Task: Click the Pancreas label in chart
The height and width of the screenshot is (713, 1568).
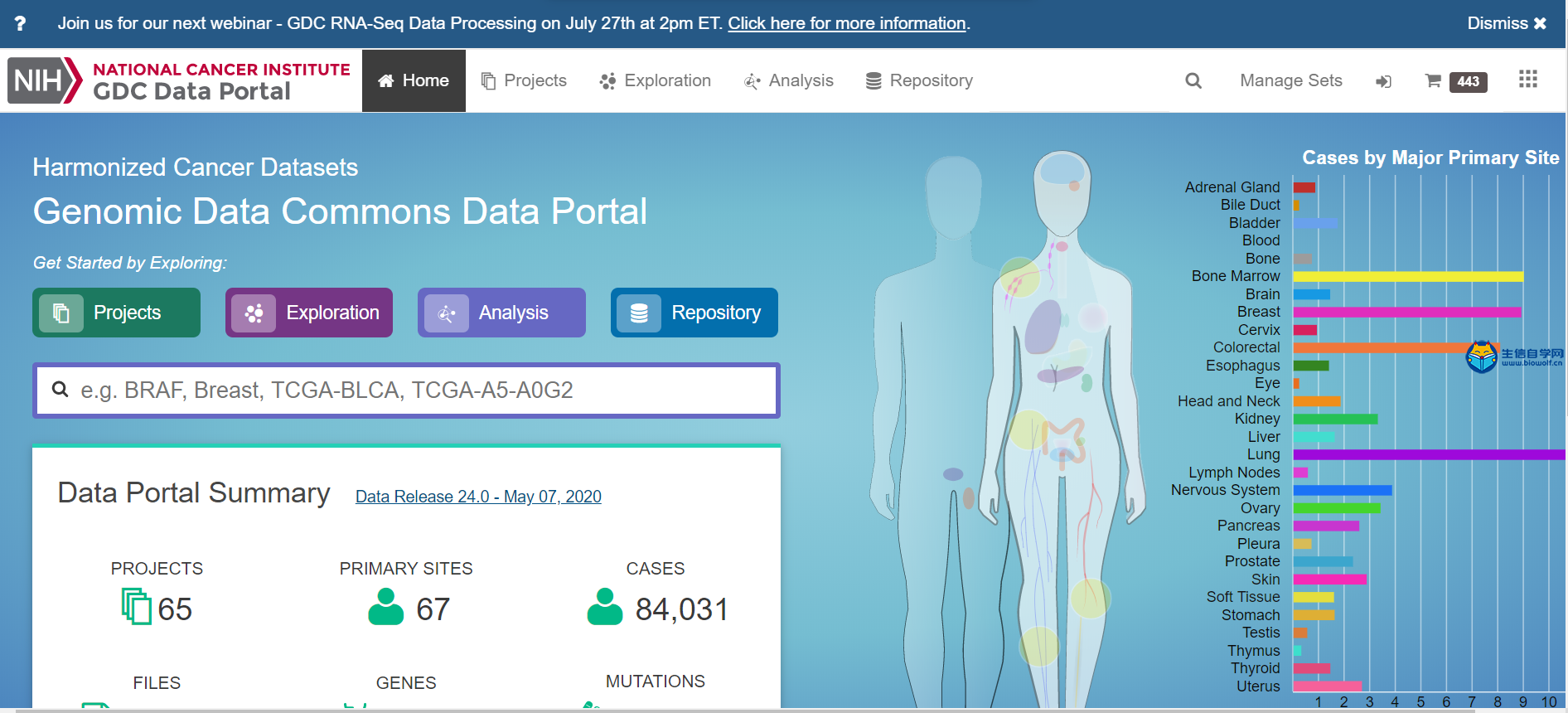Action: tap(1248, 526)
